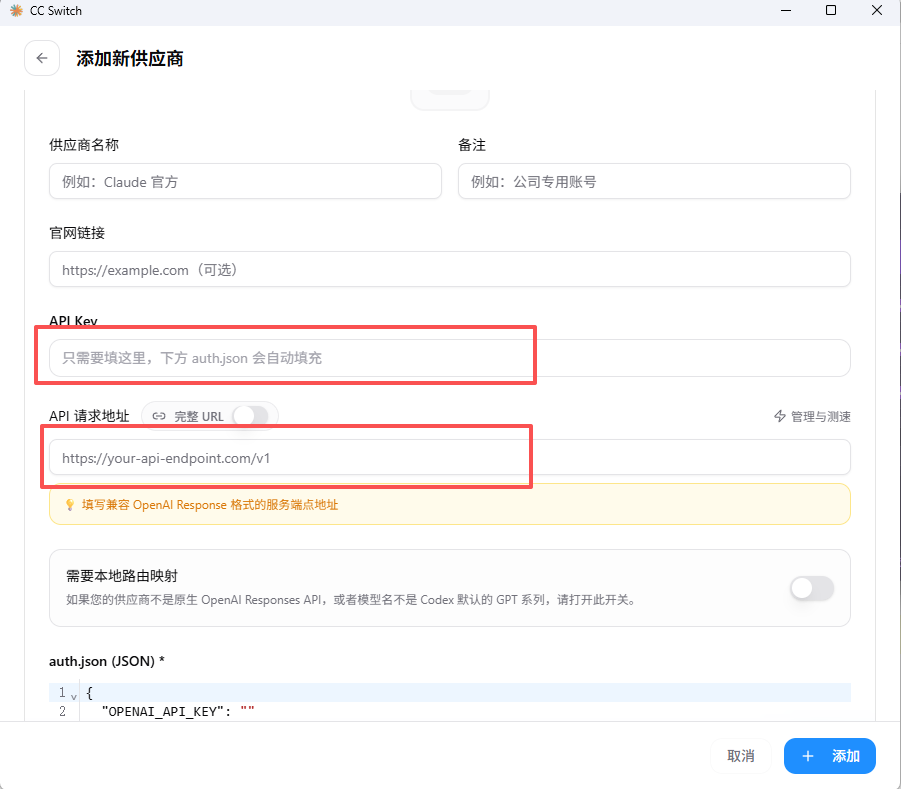Enable the 需要本地路由映射 switch
The image size is (901, 789).
[812, 588]
